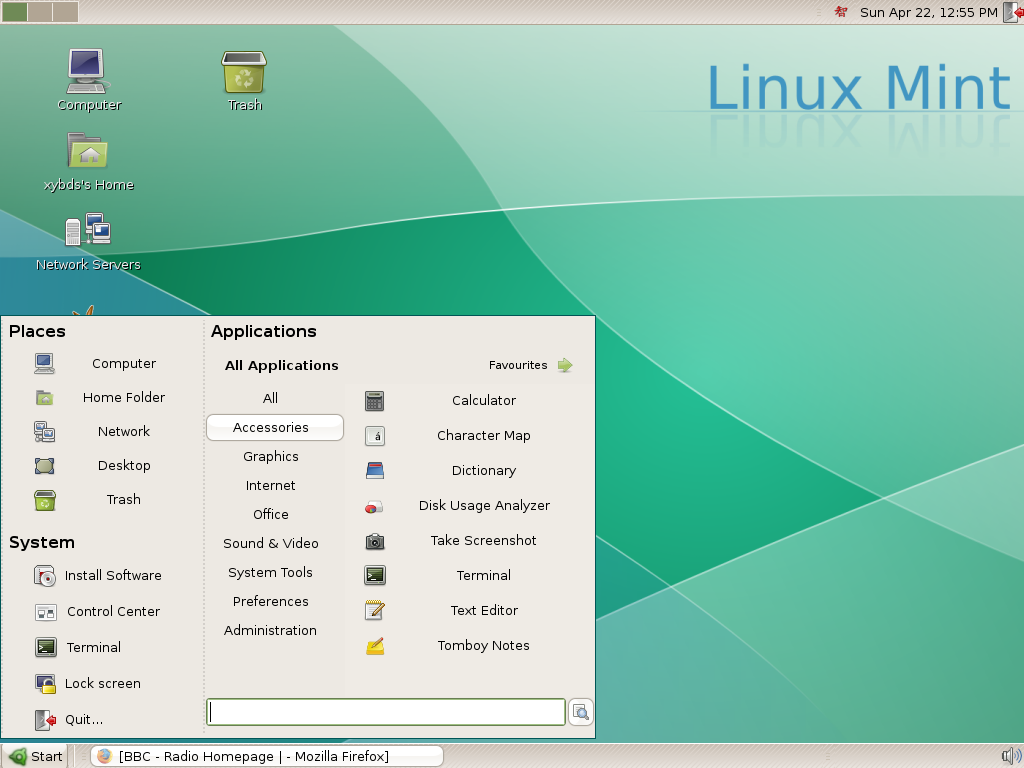Select the Preferences category
Viewport: 1024px width, 768px height.
(x=270, y=601)
